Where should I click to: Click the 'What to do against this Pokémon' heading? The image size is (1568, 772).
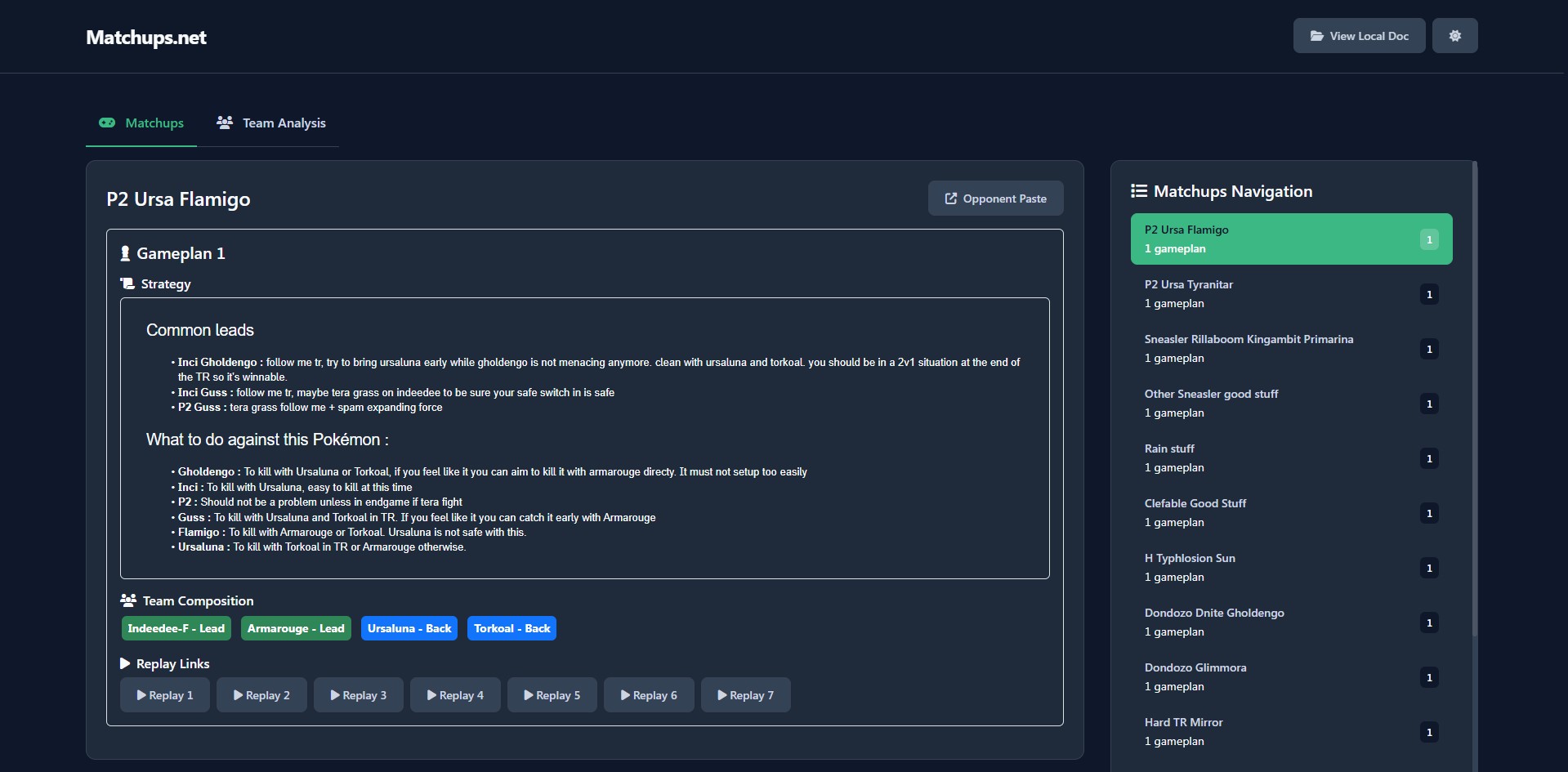coord(267,440)
